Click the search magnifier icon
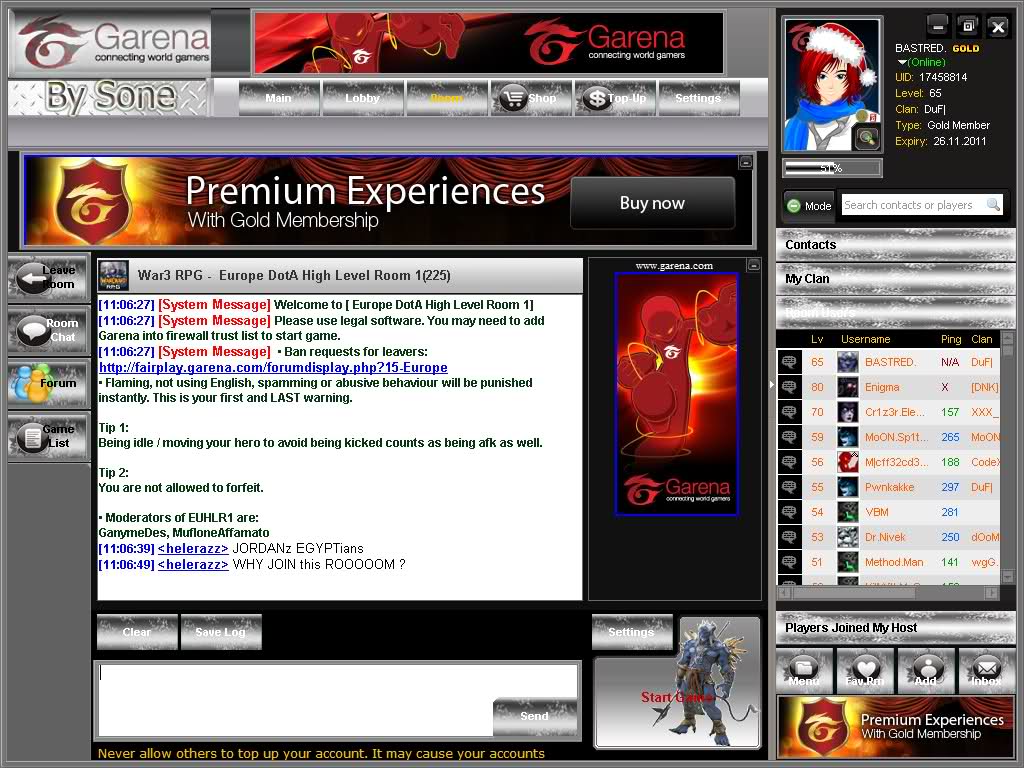The width and height of the screenshot is (1024, 768). [x=993, y=205]
